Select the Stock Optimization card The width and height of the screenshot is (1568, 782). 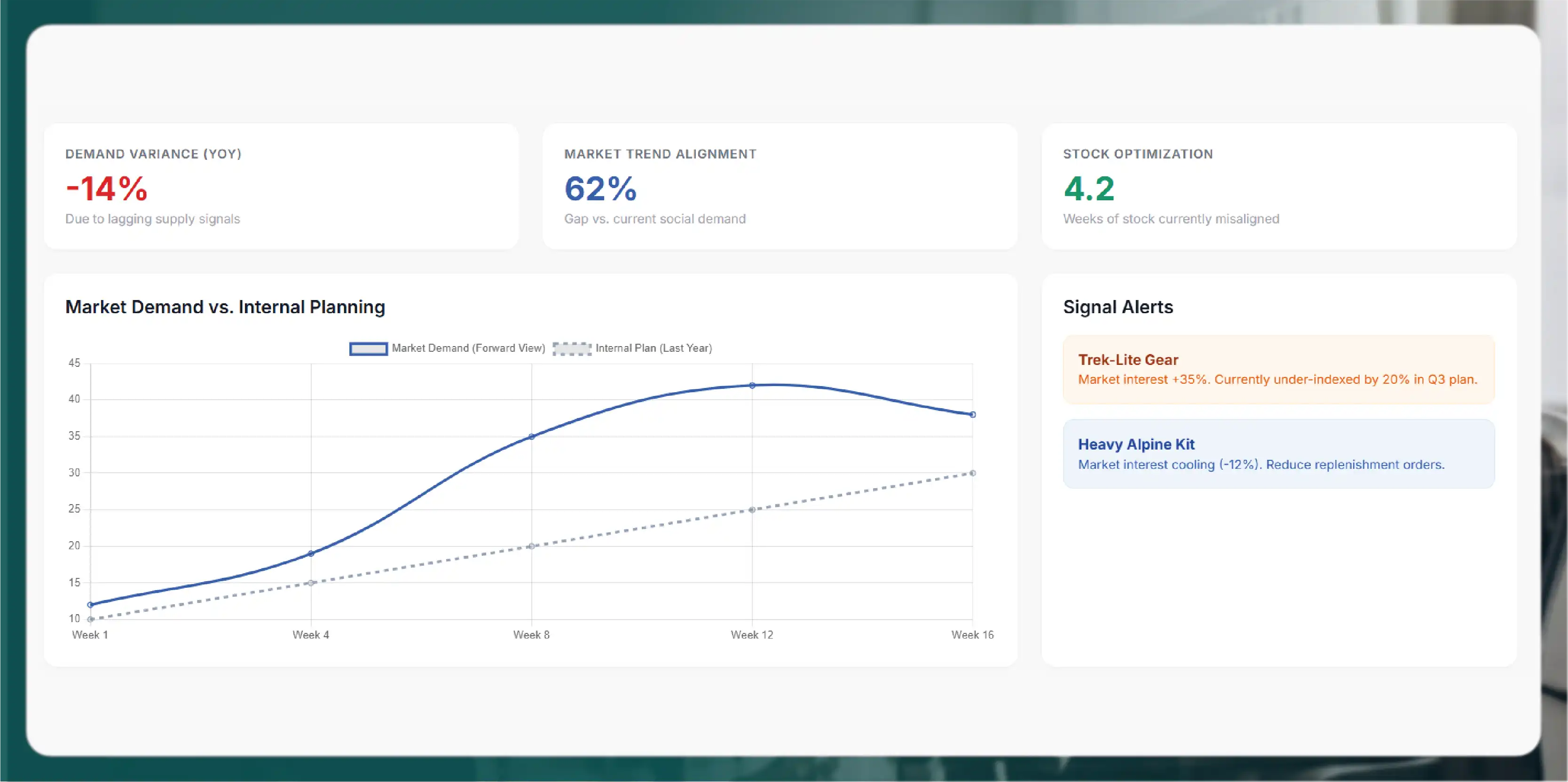[1279, 186]
